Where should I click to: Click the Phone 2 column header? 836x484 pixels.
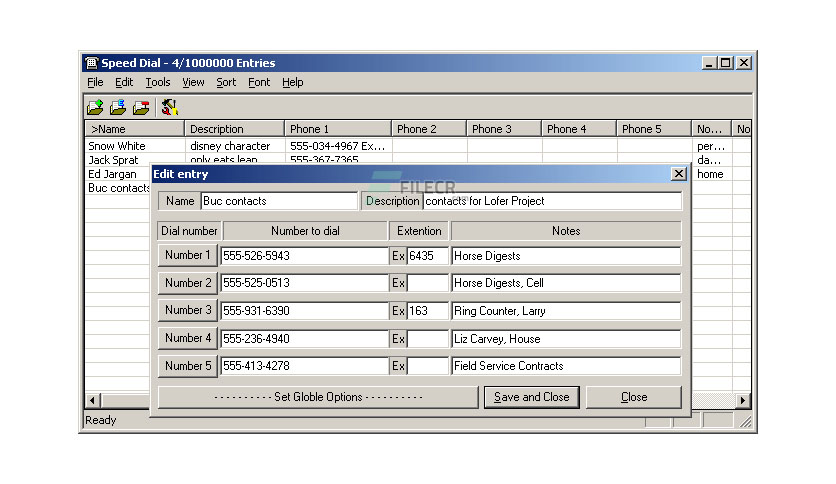click(429, 129)
